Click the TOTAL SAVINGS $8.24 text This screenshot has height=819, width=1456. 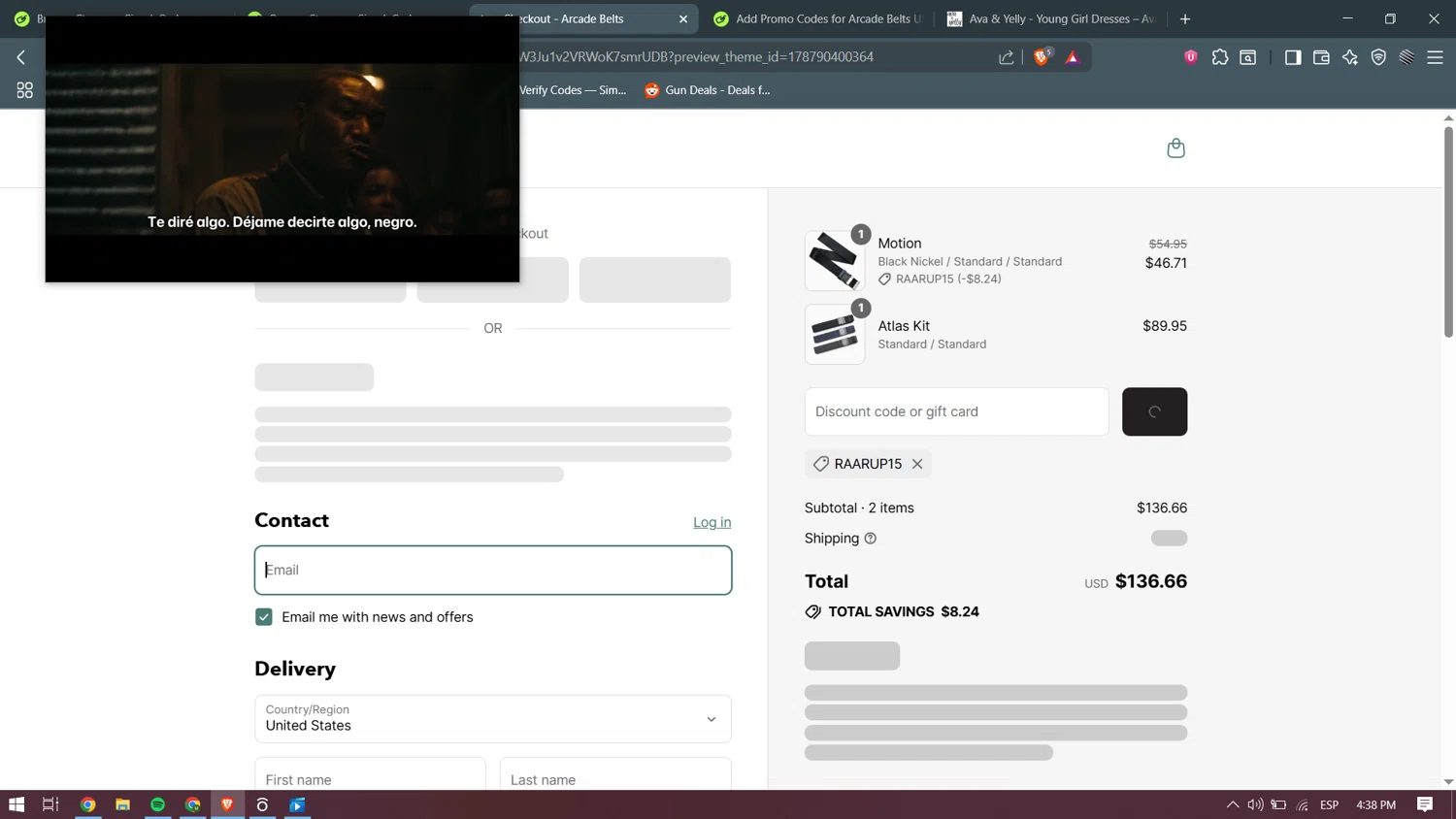(903, 611)
